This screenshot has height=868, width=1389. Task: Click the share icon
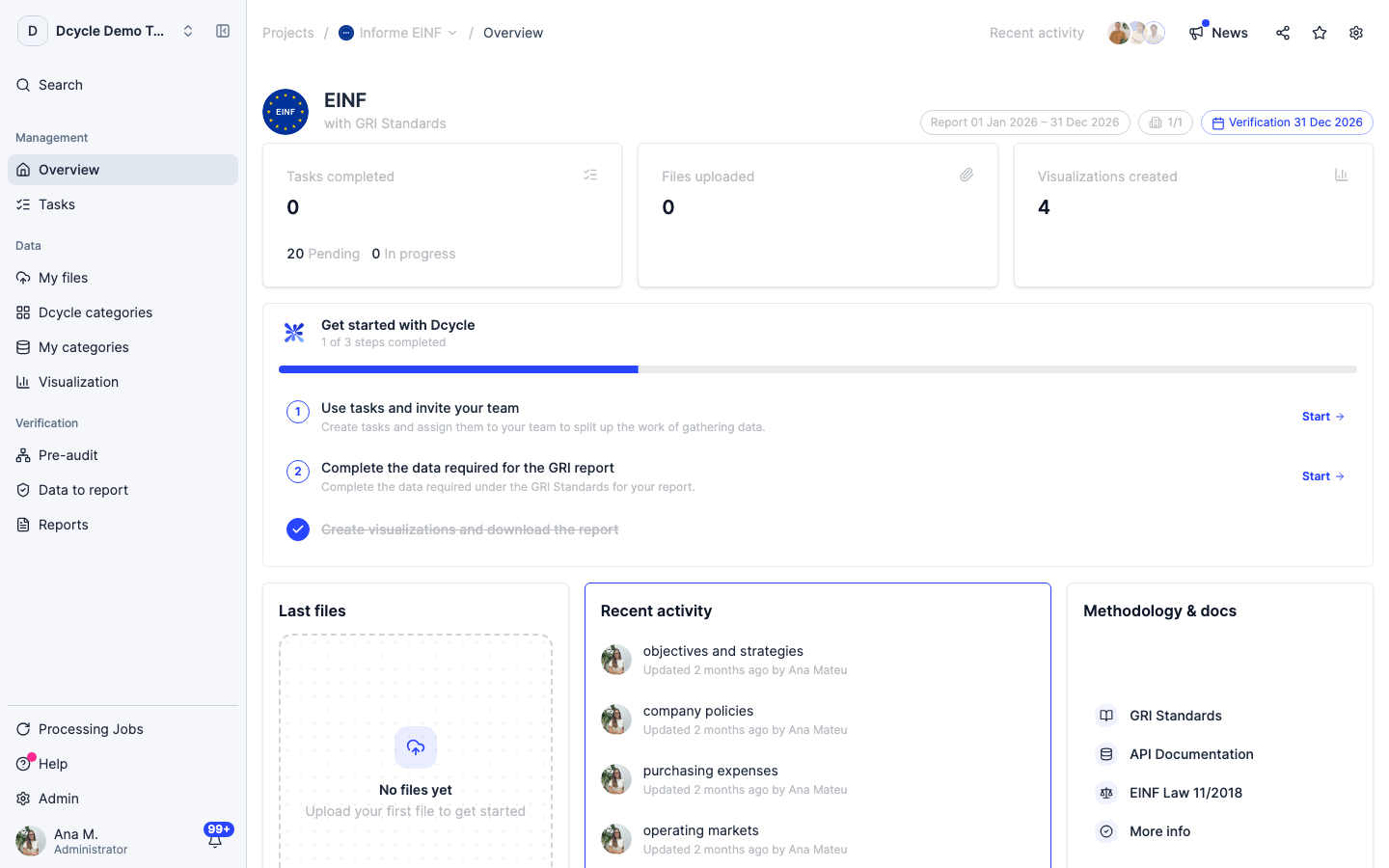[1283, 33]
